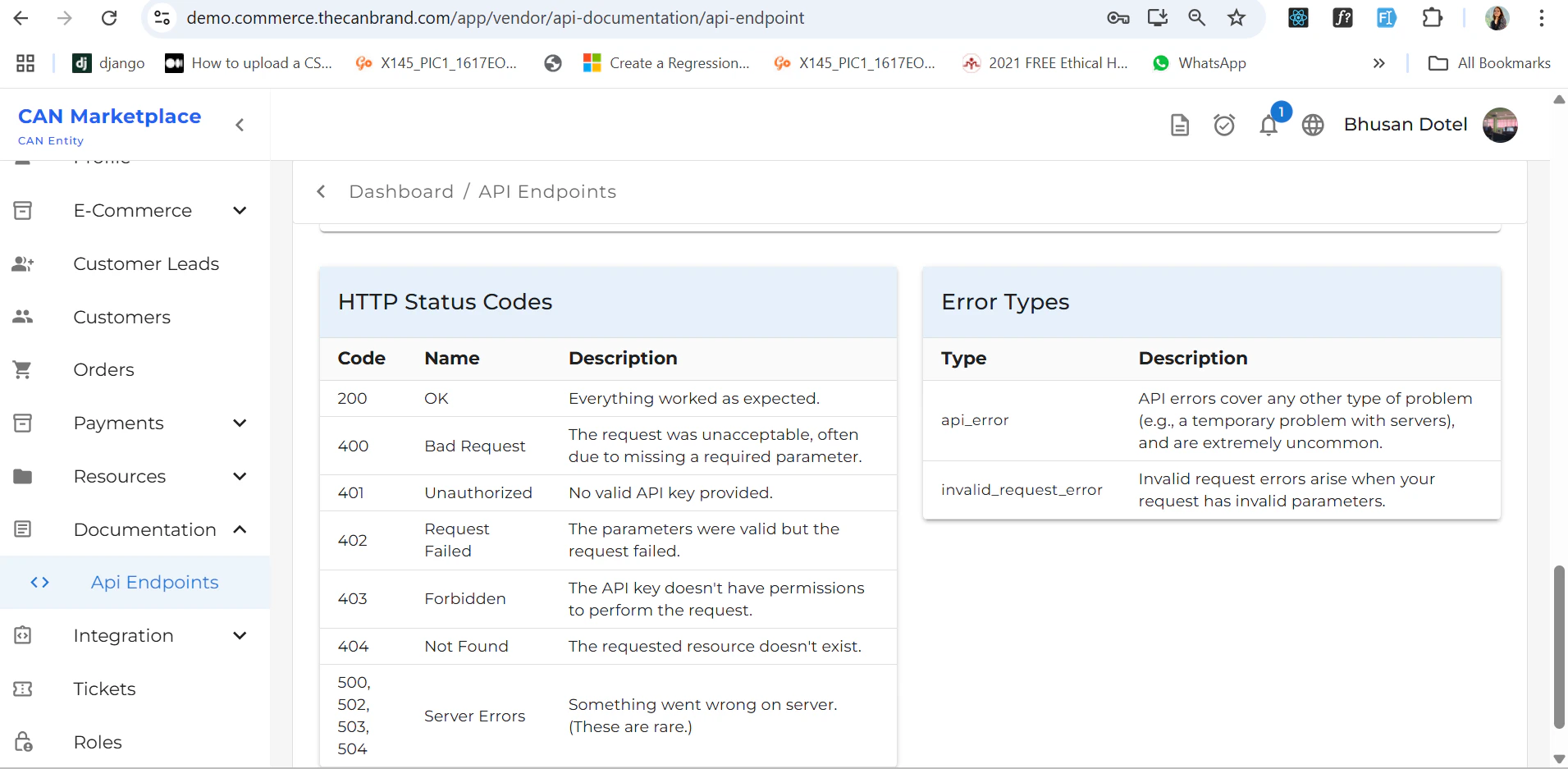Click the globe language icon
1568x769 pixels.
pyautogui.click(x=1313, y=125)
